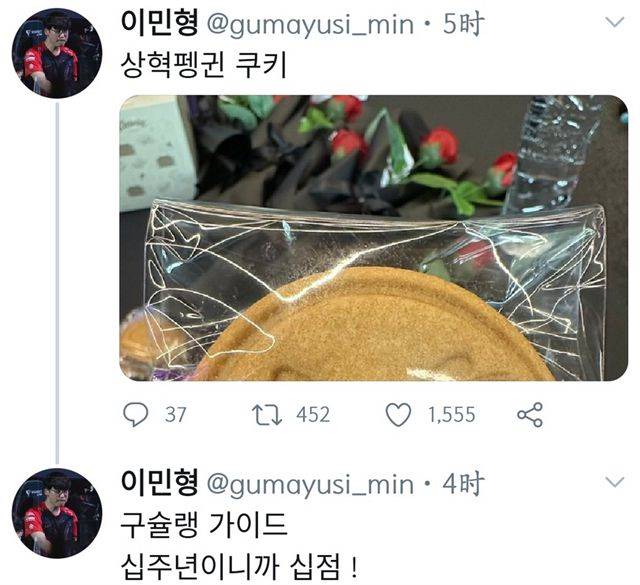Click the 452 retweet count
This screenshot has width=640, height=585.
click(x=313, y=415)
